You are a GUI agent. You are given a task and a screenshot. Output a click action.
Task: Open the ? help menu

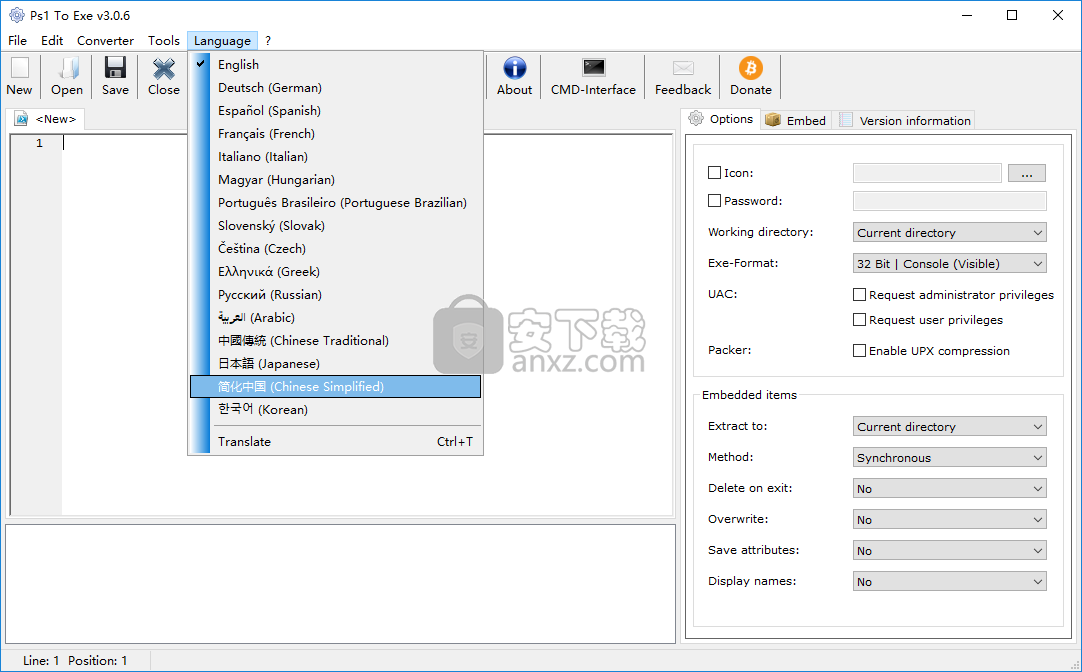pyautogui.click(x=268, y=41)
